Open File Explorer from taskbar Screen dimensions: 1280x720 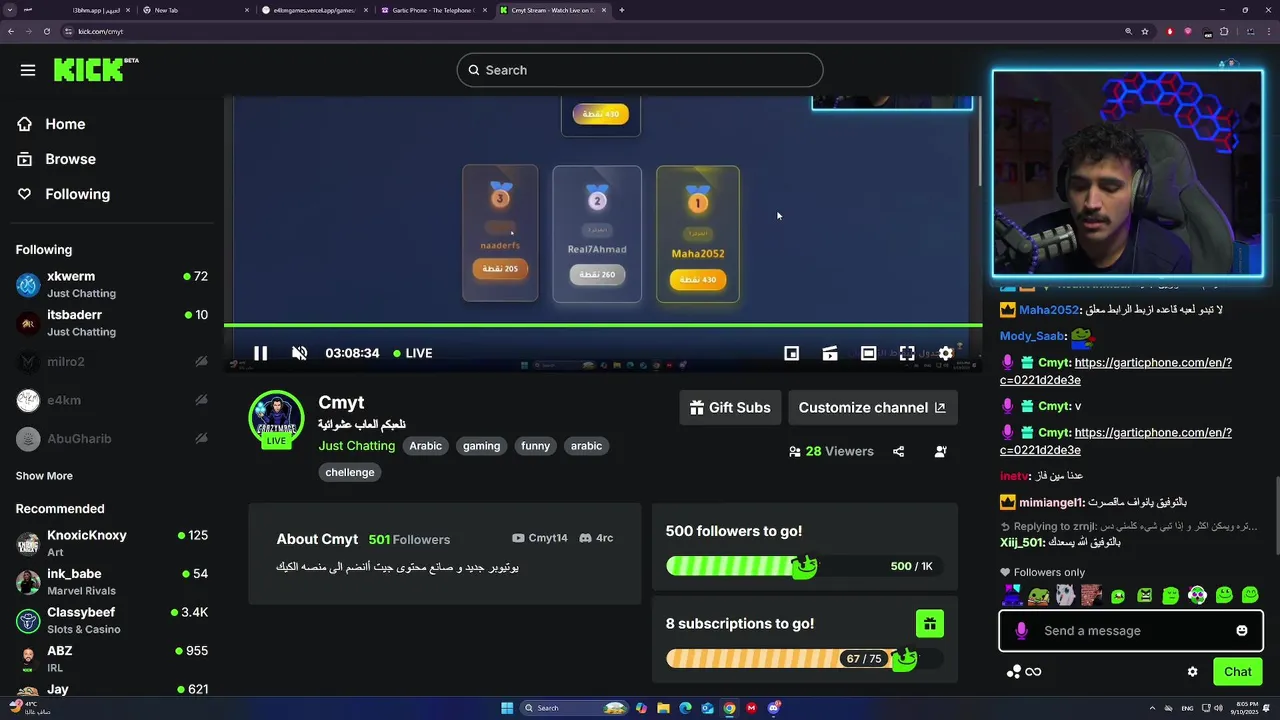(x=663, y=708)
